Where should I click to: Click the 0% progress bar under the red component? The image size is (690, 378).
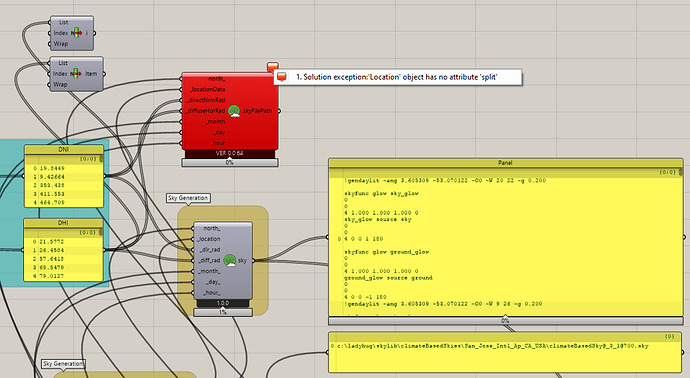click(x=230, y=163)
